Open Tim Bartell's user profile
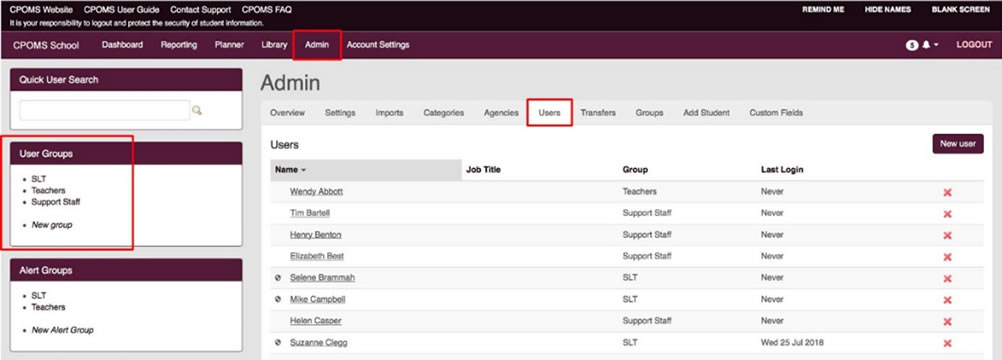 (x=310, y=213)
